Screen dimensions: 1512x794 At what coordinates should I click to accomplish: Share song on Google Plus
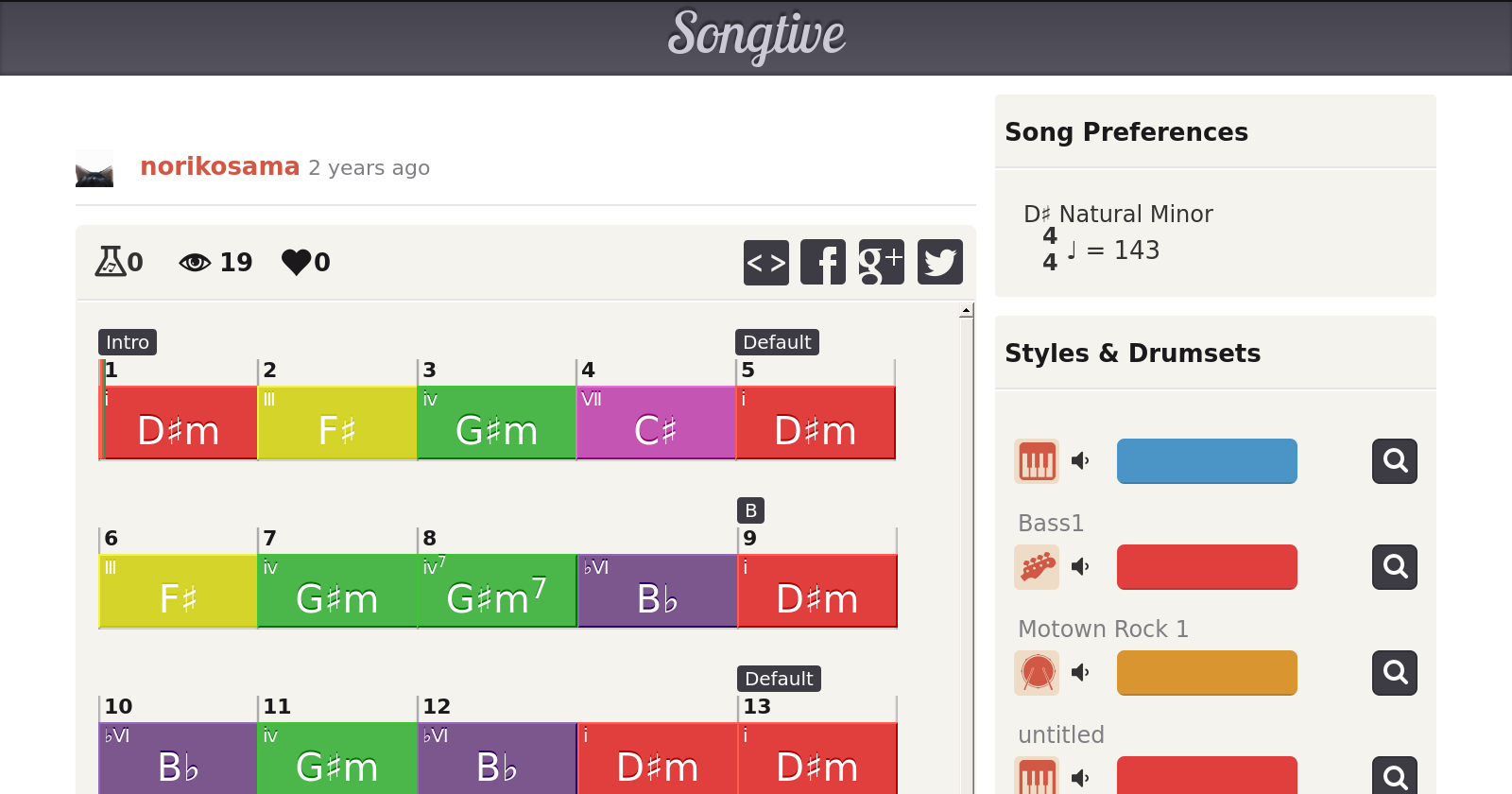(x=881, y=262)
